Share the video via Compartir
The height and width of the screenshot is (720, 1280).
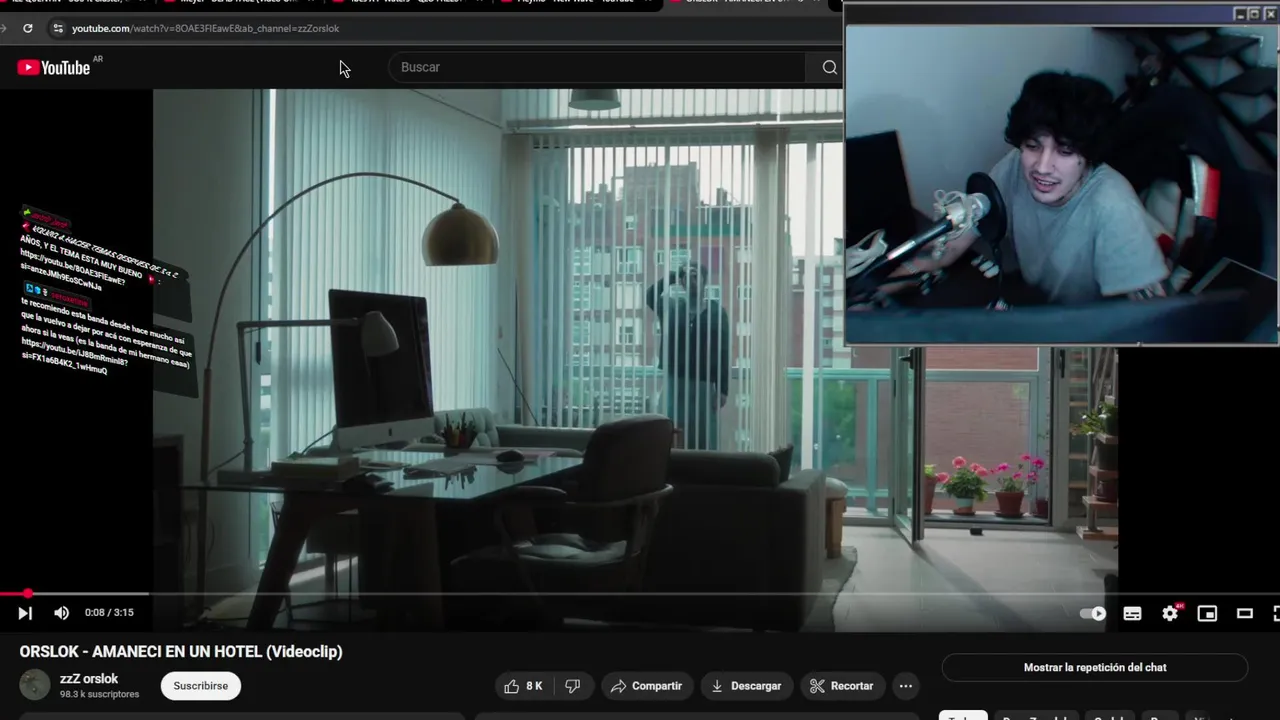tap(646, 686)
